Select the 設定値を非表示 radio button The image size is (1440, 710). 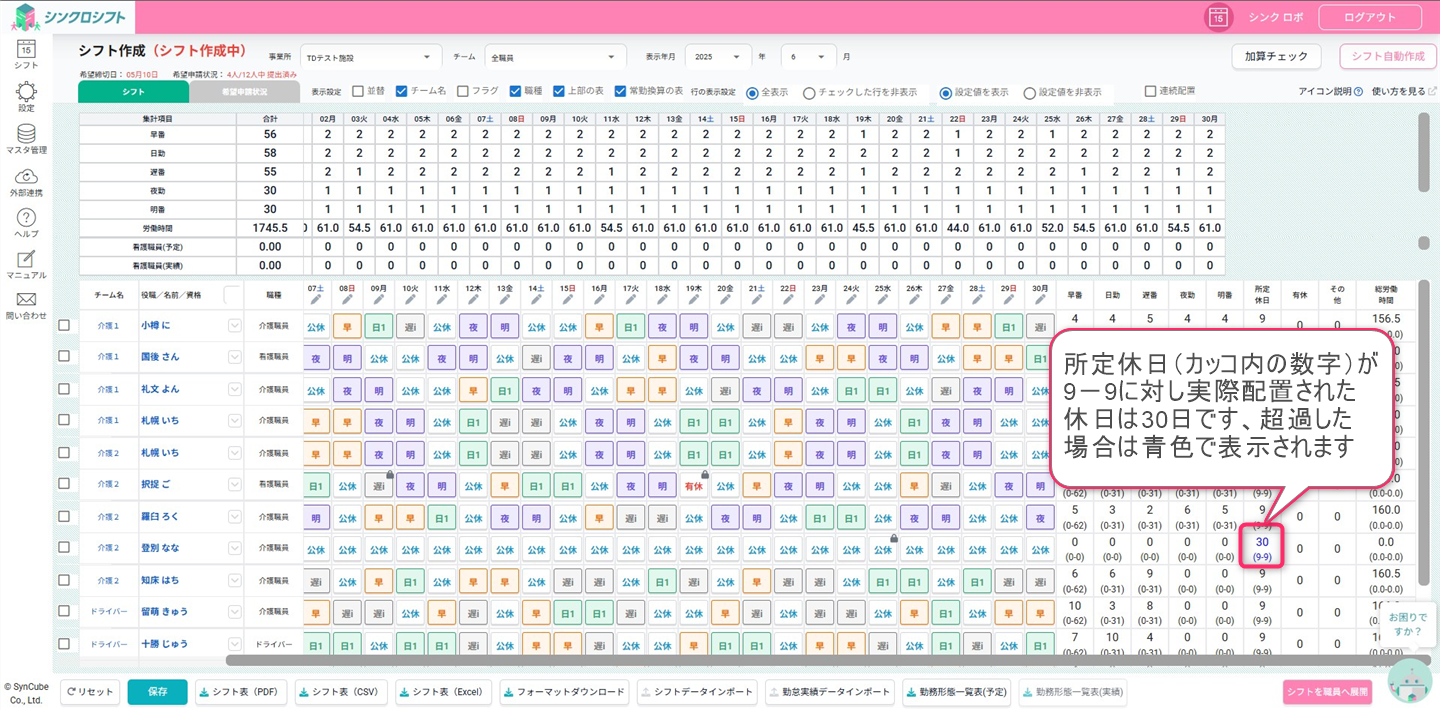(x=1029, y=92)
